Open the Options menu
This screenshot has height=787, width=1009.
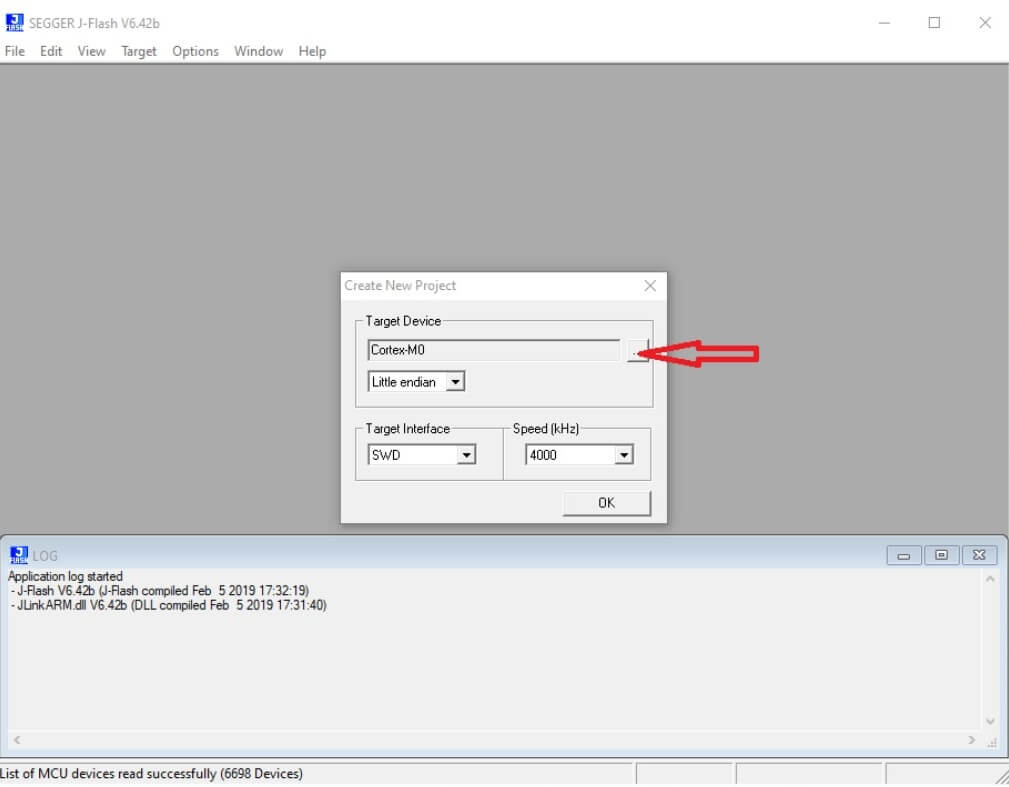click(195, 51)
